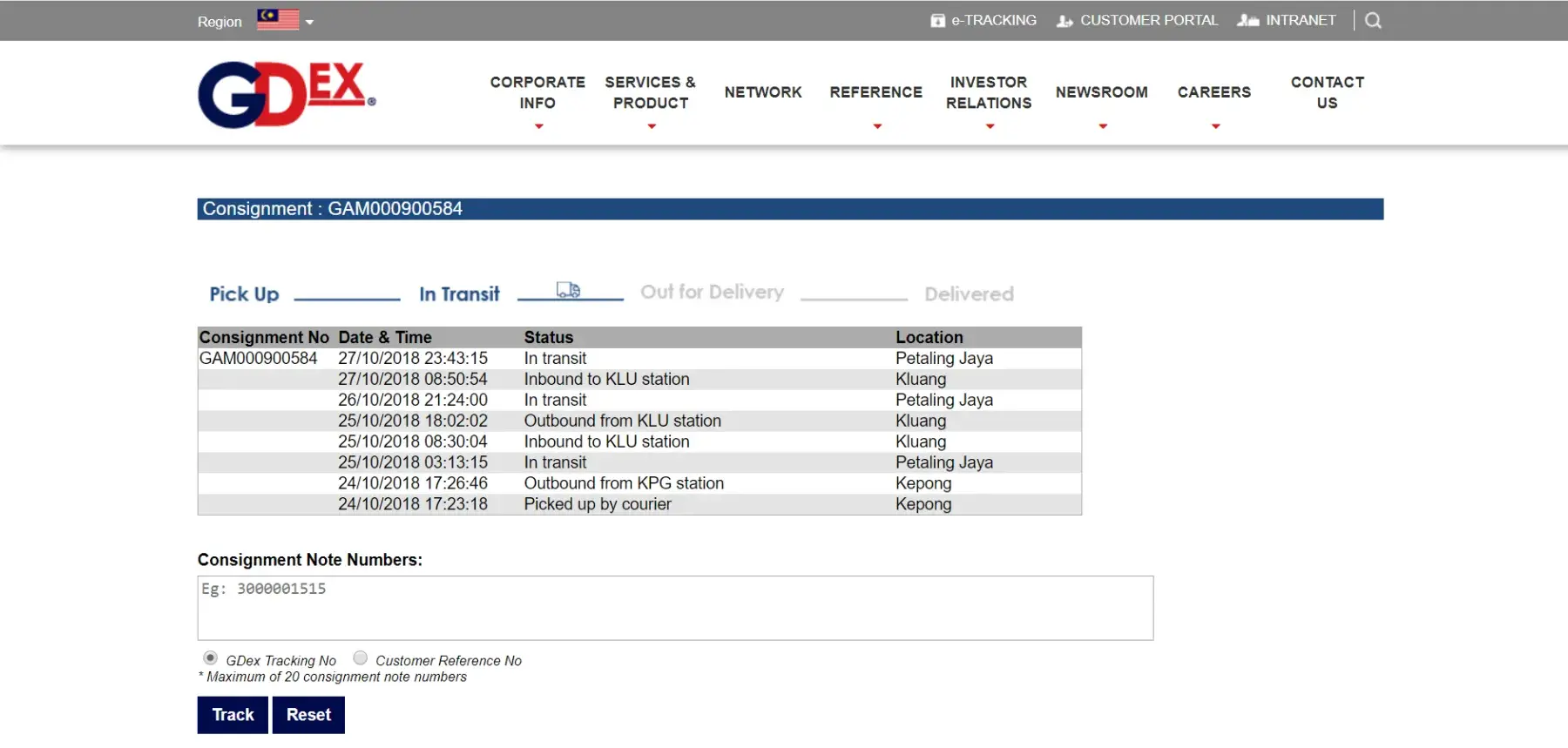Click the Delivered progress step
The height and width of the screenshot is (748, 1568).
969,294
